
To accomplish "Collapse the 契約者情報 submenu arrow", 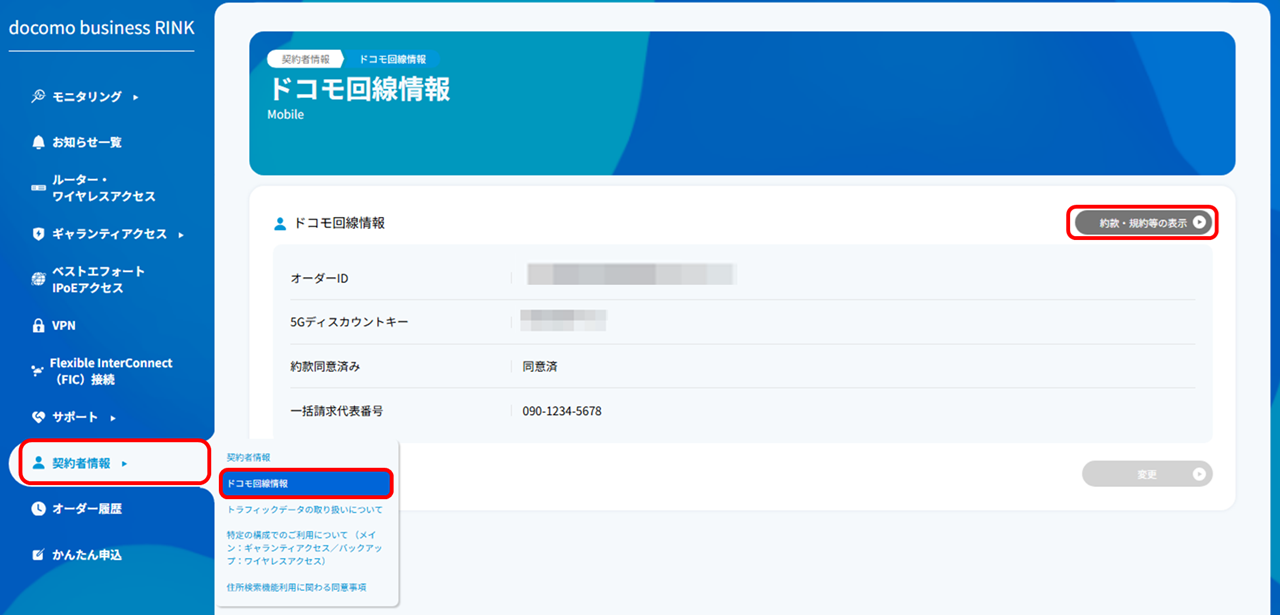I will pos(124,463).
